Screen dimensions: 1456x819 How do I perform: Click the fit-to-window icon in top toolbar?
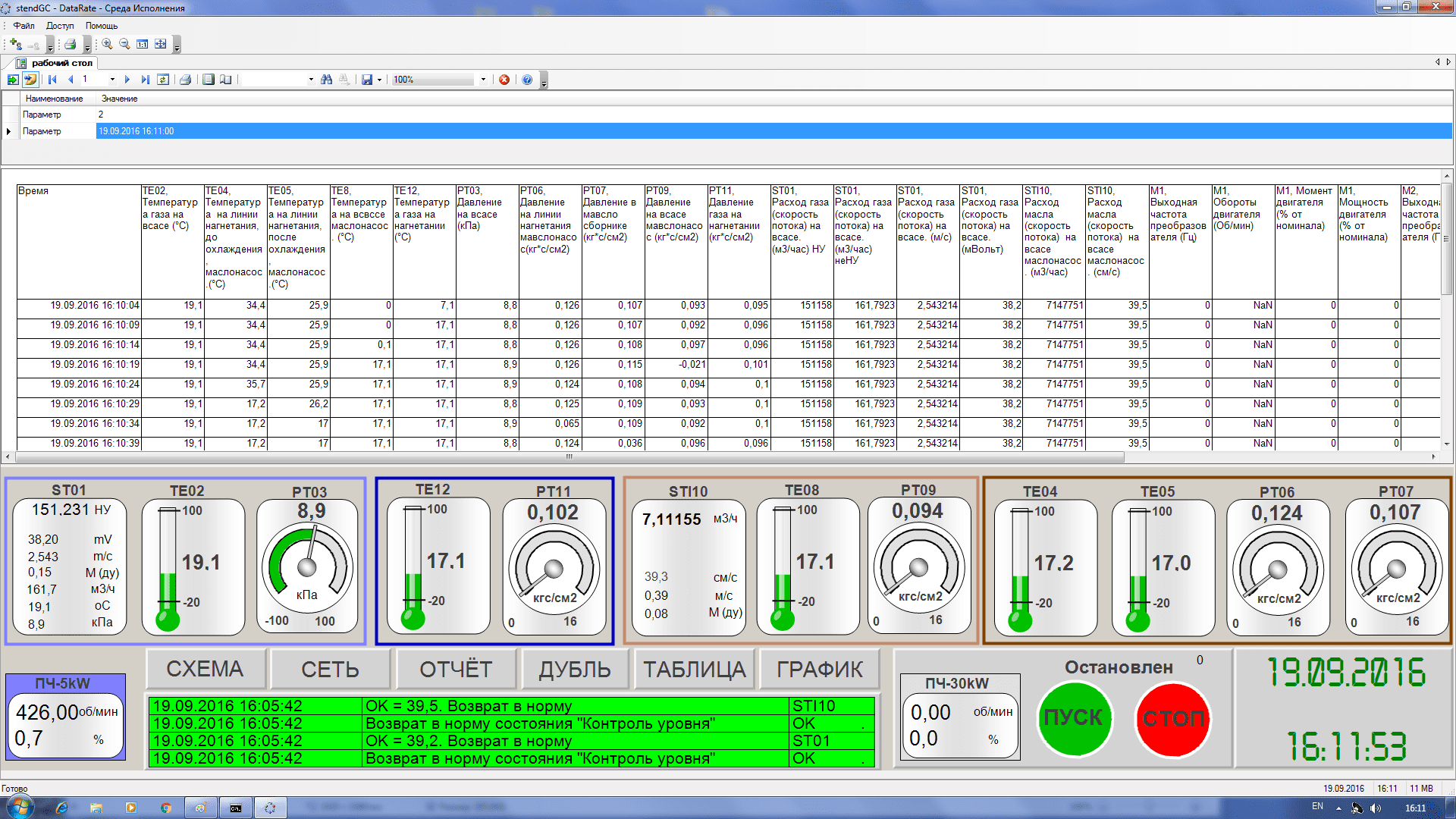click(x=161, y=44)
